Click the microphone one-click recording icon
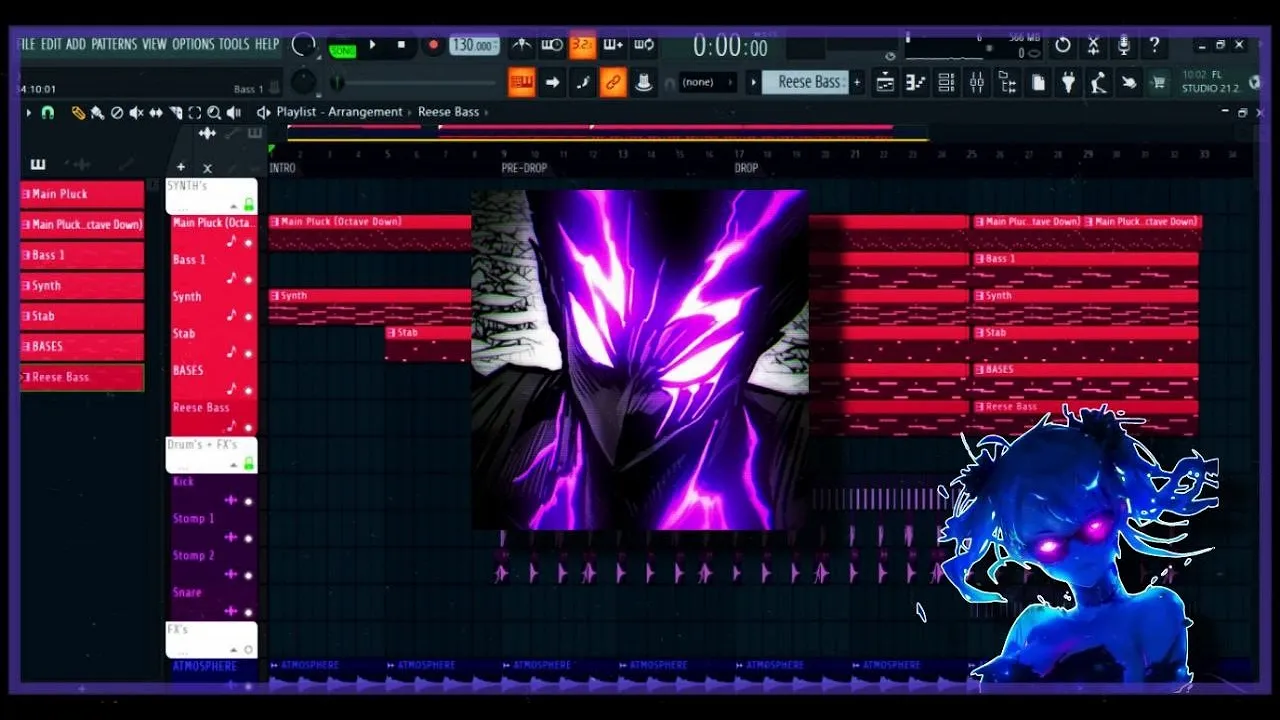This screenshot has height=720, width=1280. pyautogui.click(x=1124, y=45)
